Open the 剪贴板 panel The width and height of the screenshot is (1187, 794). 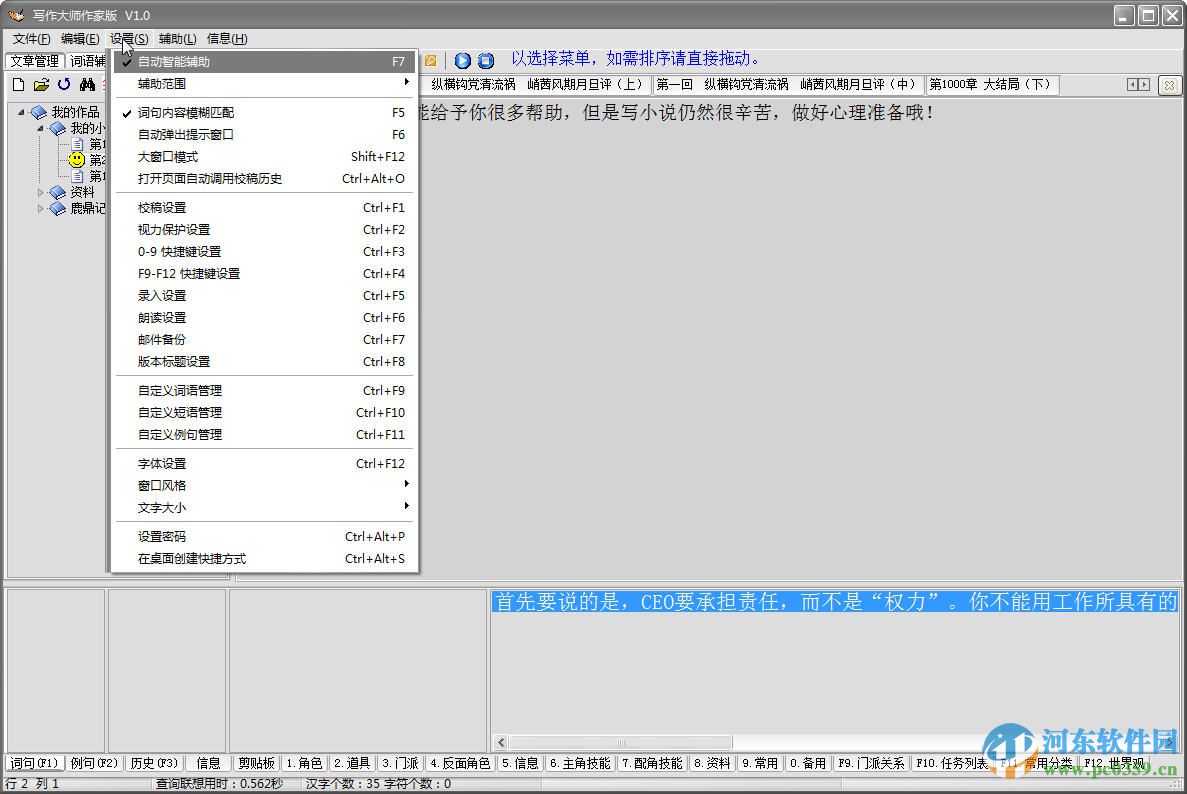click(257, 762)
